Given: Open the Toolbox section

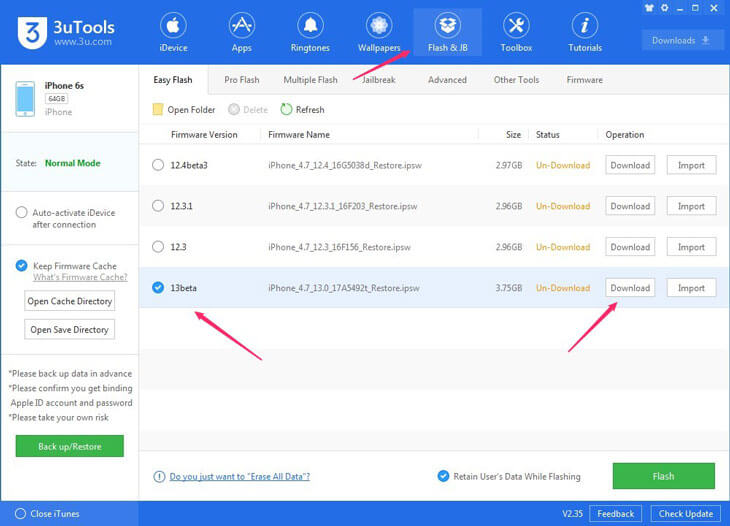Looking at the screenshot, I should coord(516,32).
